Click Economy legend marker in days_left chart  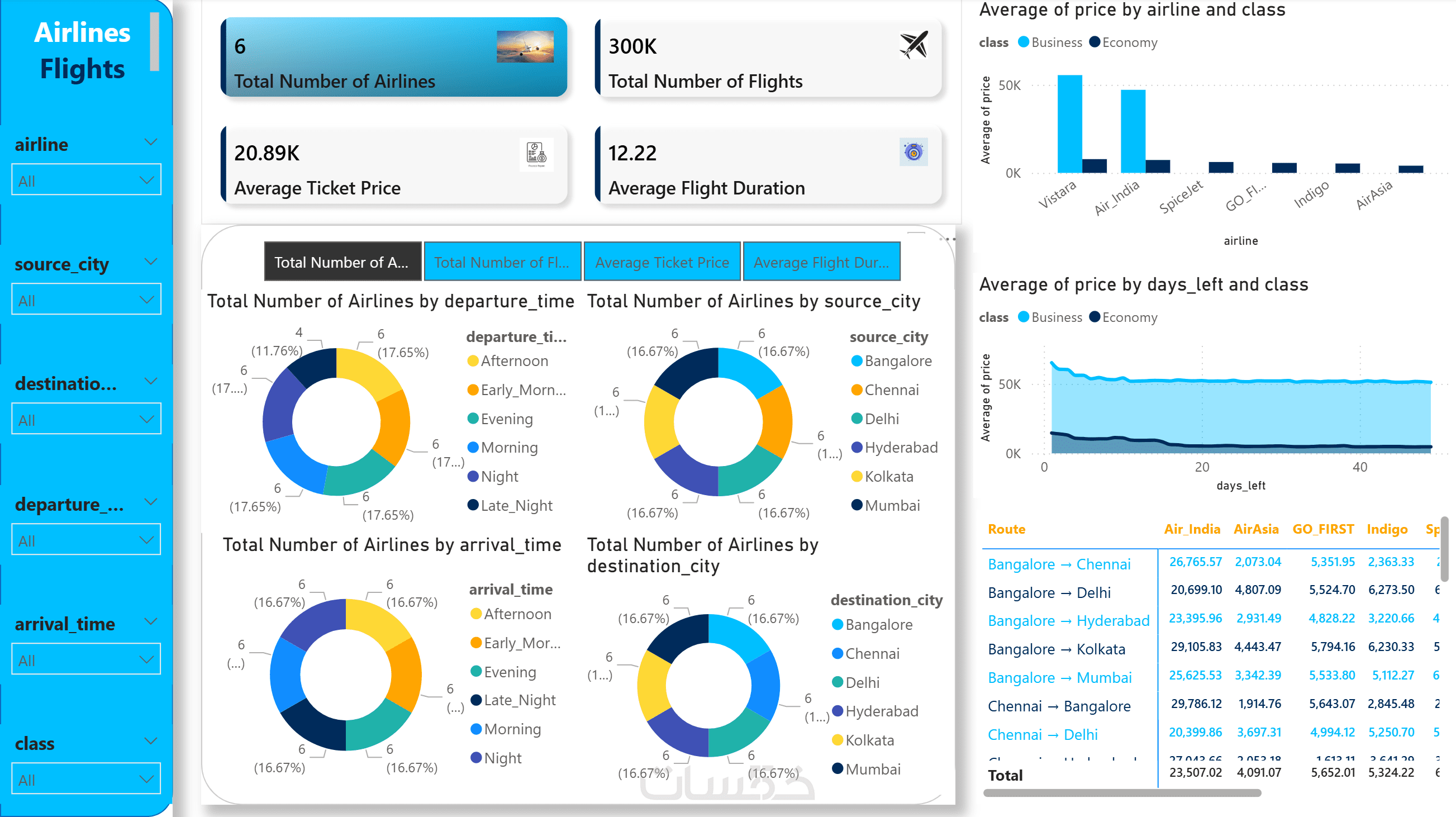pos(1095,317)
